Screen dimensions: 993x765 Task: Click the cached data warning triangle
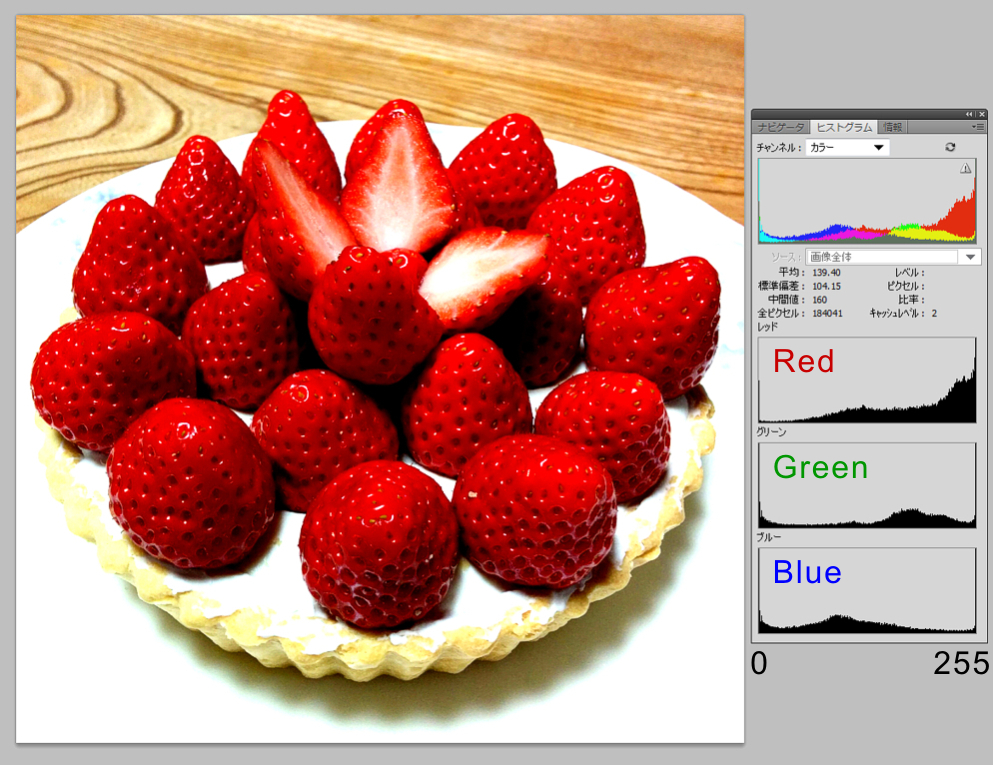tap(966, 168)
